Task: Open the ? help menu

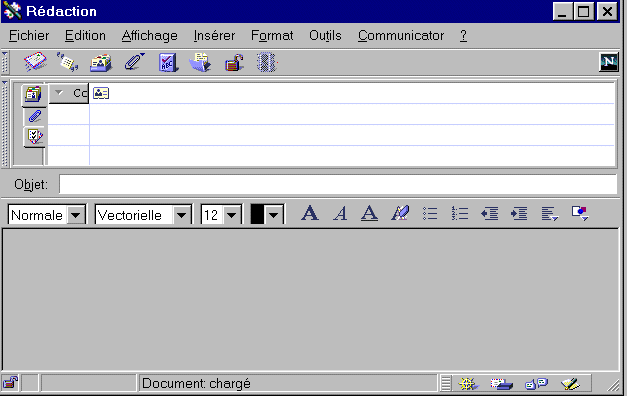Action: [x=463, y=36]
